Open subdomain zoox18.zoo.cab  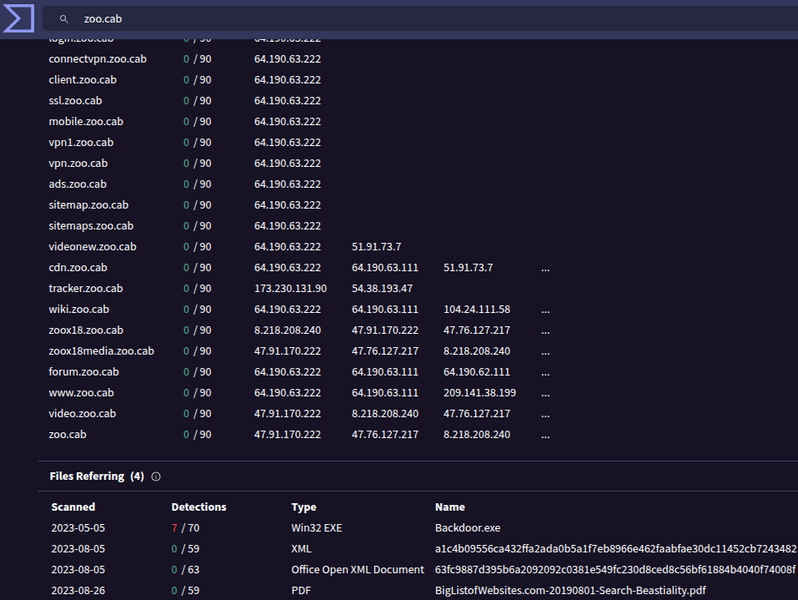click(x=86, y=330)
